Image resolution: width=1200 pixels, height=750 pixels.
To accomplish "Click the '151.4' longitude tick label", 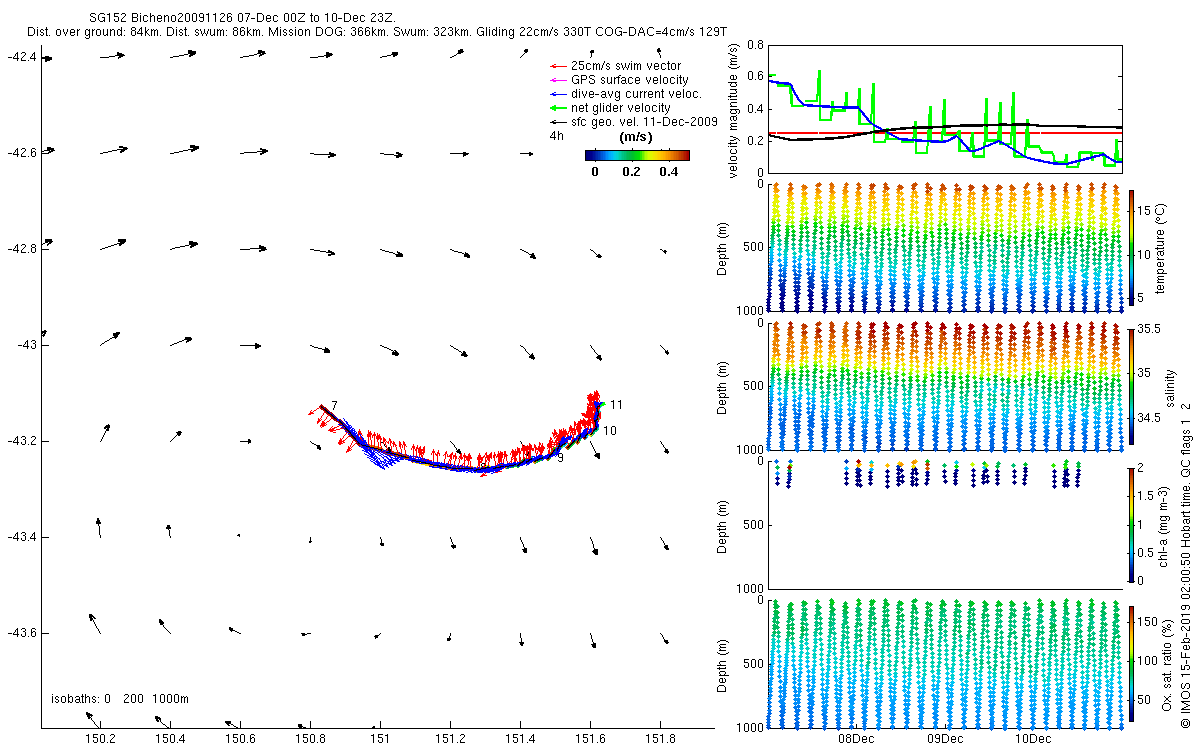I will point(520,738).
